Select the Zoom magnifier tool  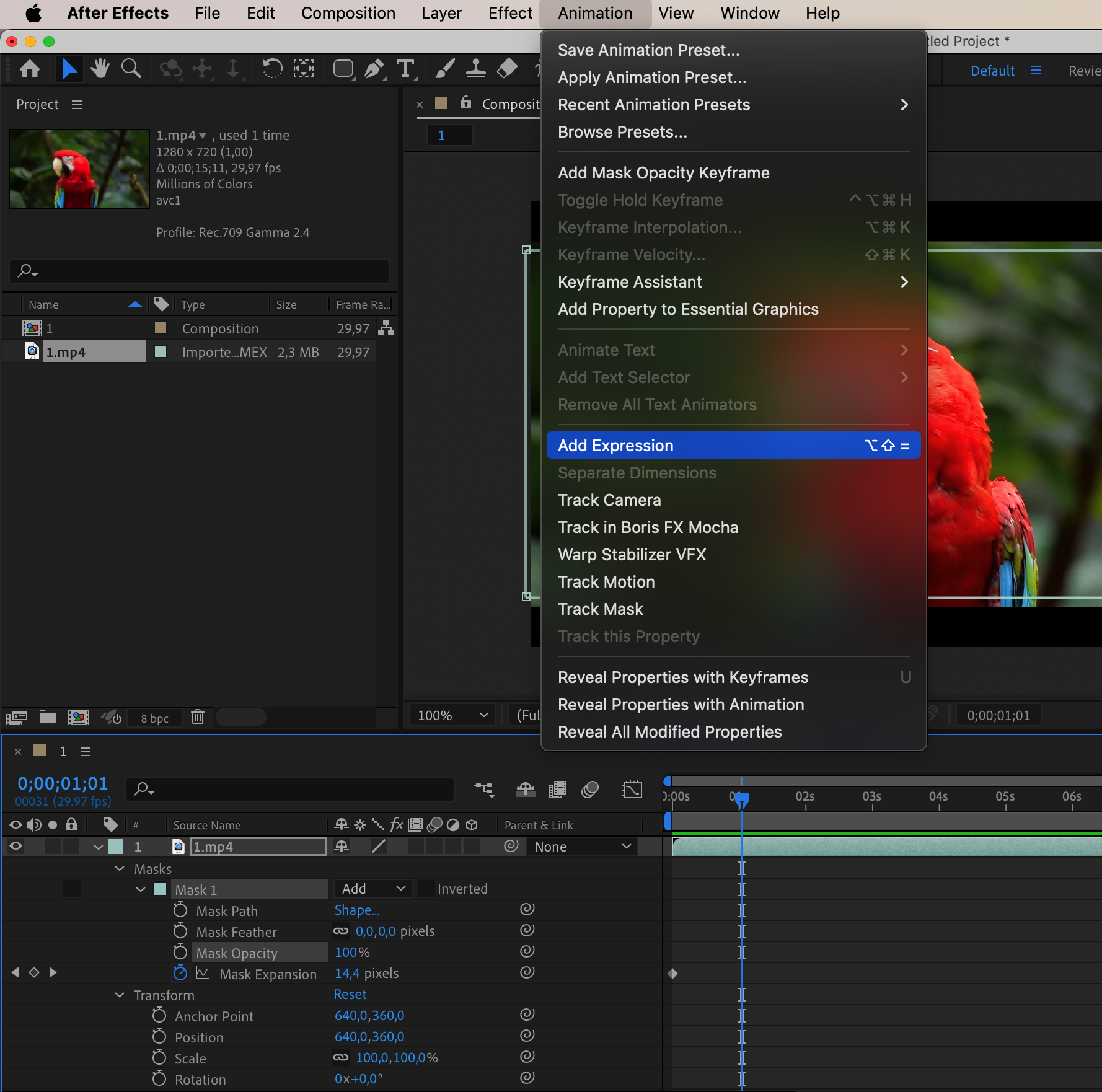pos(131,68)
